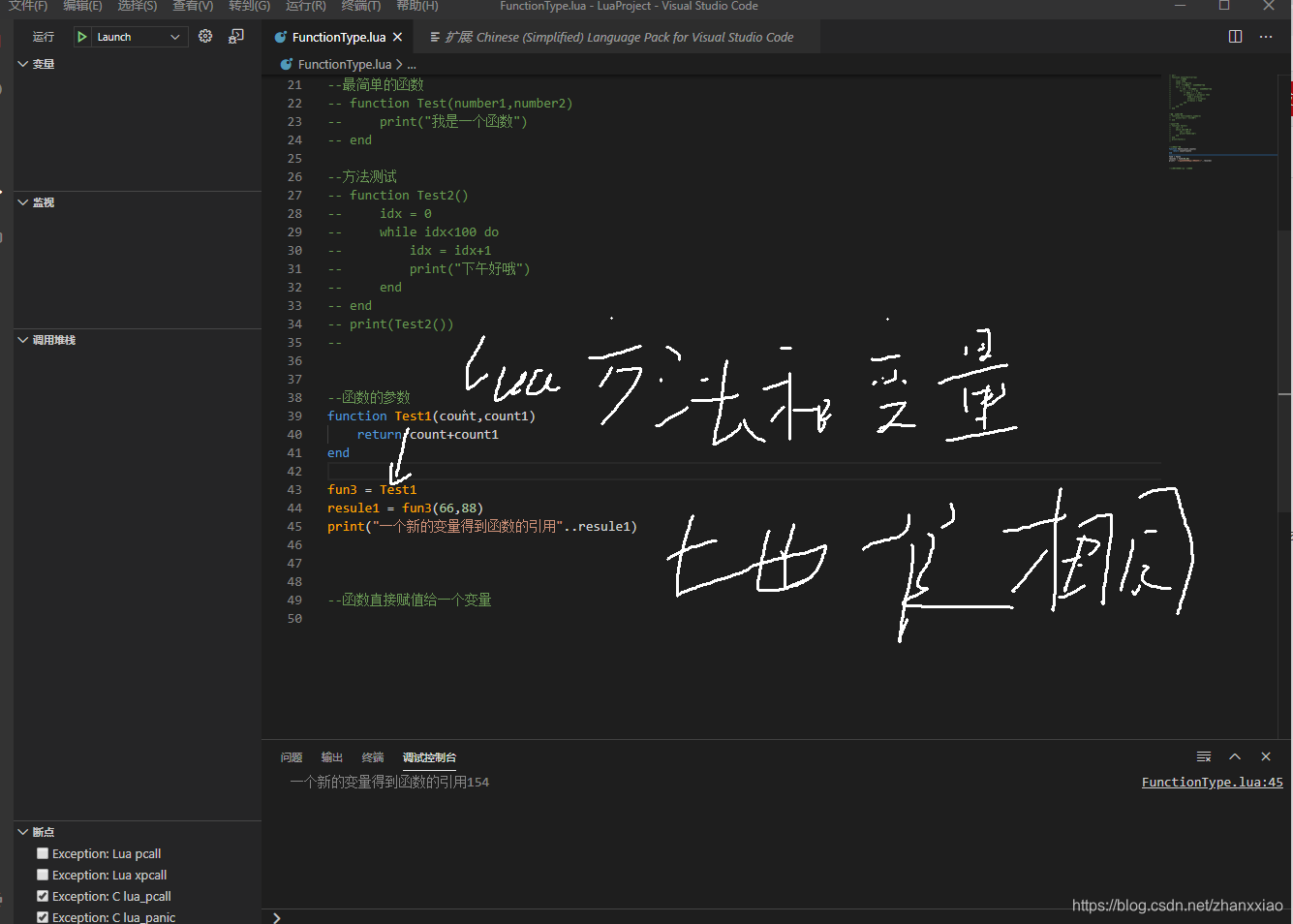Image resolution: width=1293 pixels, height=924 pixels.
Task: Switch to the FunctionType.lua editor tab
Action: click(x=339, y=37)
